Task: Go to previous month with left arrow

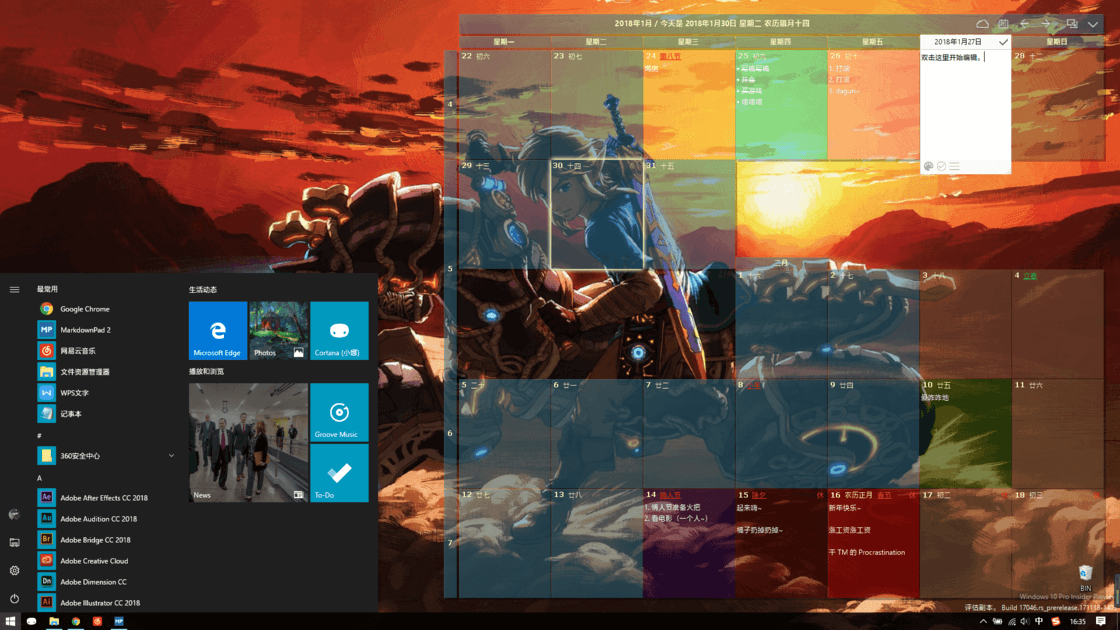Action: tap(1025, 24)
